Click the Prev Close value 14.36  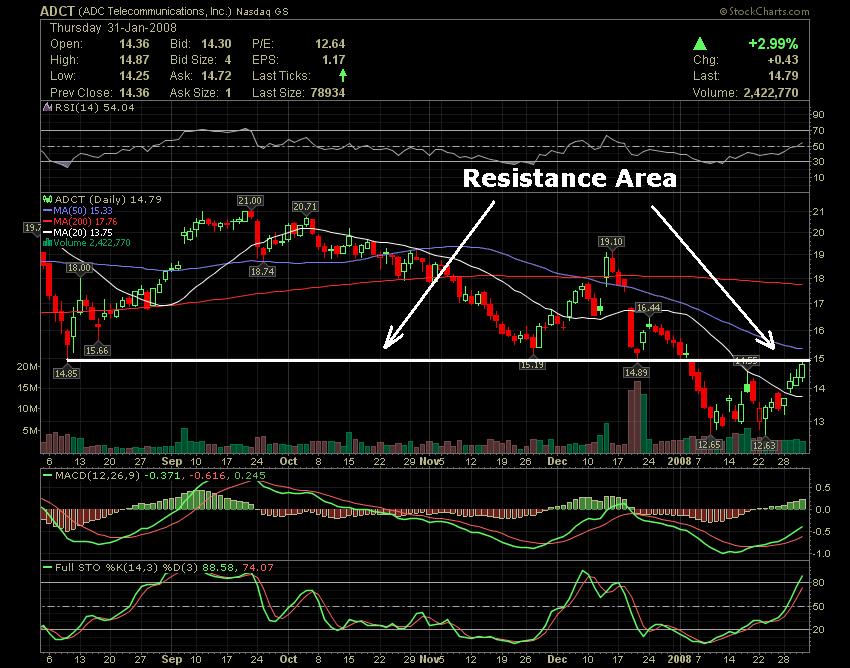tap(134, 92)
